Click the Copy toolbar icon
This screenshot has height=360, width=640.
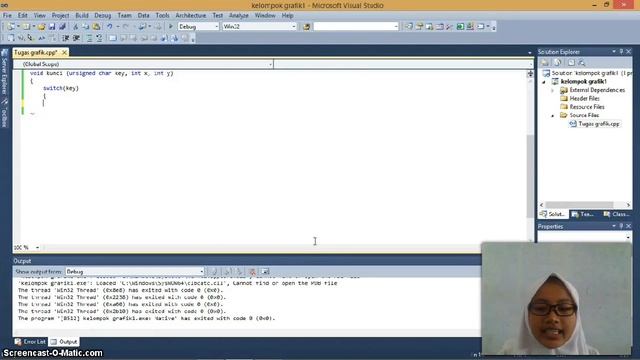coord(86,27)
